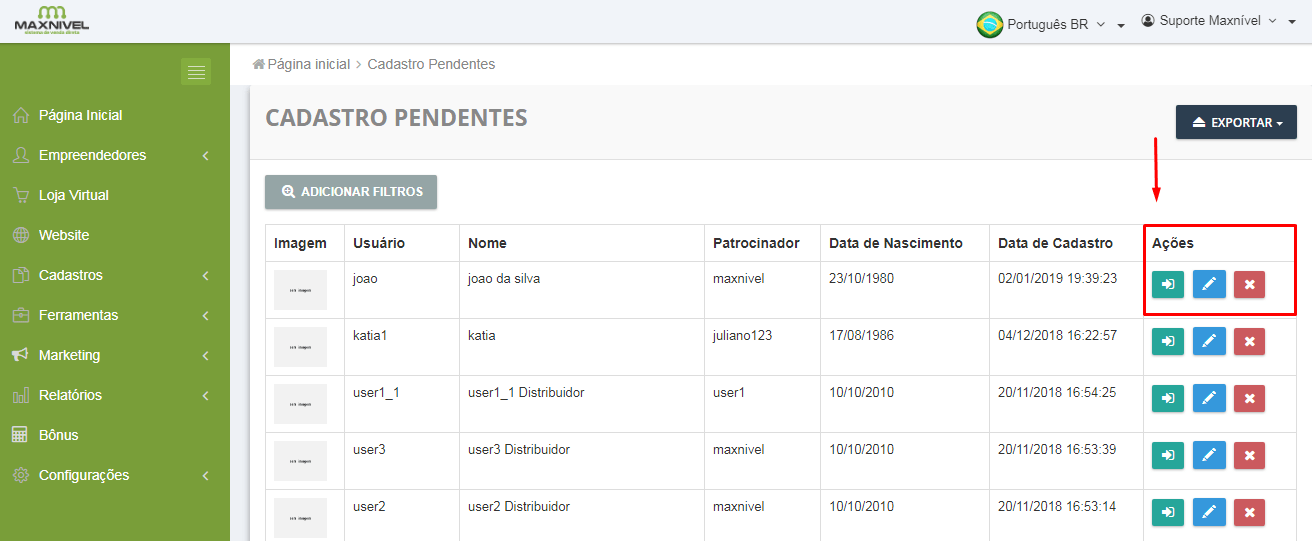
Task: Expand the Empreendedores sidebar menu
Action: [93, 155]
